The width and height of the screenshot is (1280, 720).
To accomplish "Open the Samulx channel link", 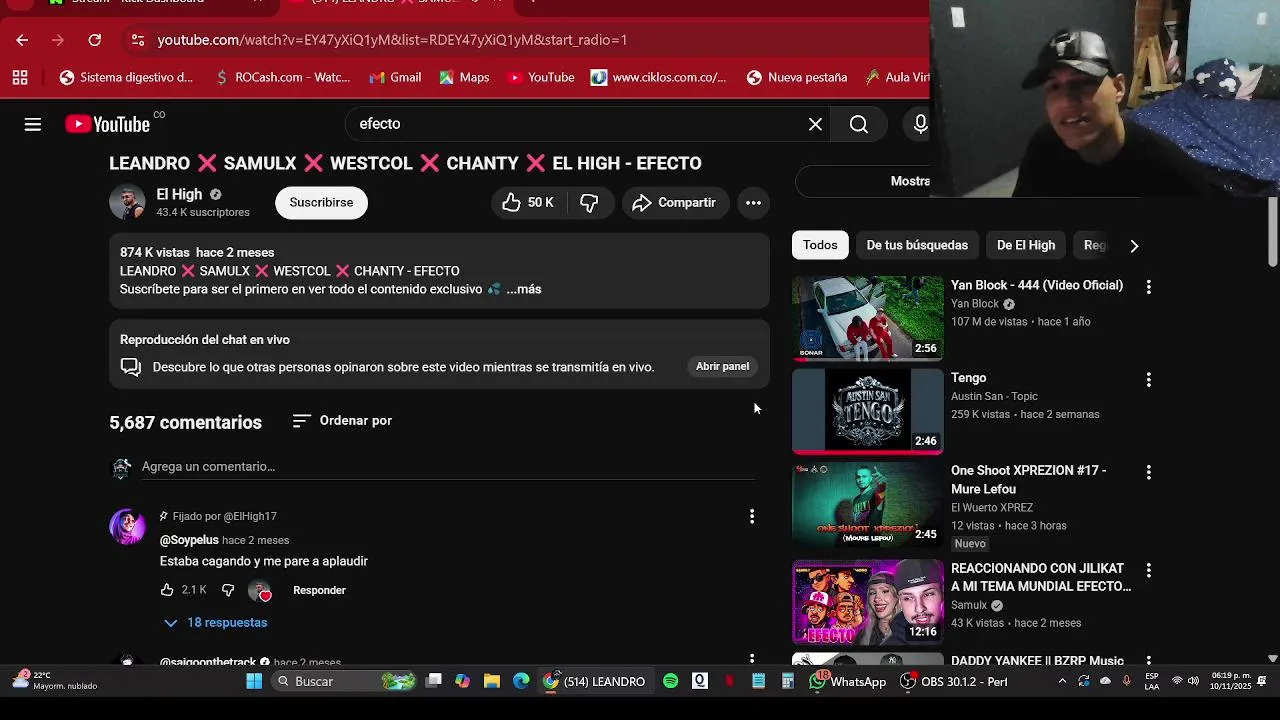I will pos(969,605).
